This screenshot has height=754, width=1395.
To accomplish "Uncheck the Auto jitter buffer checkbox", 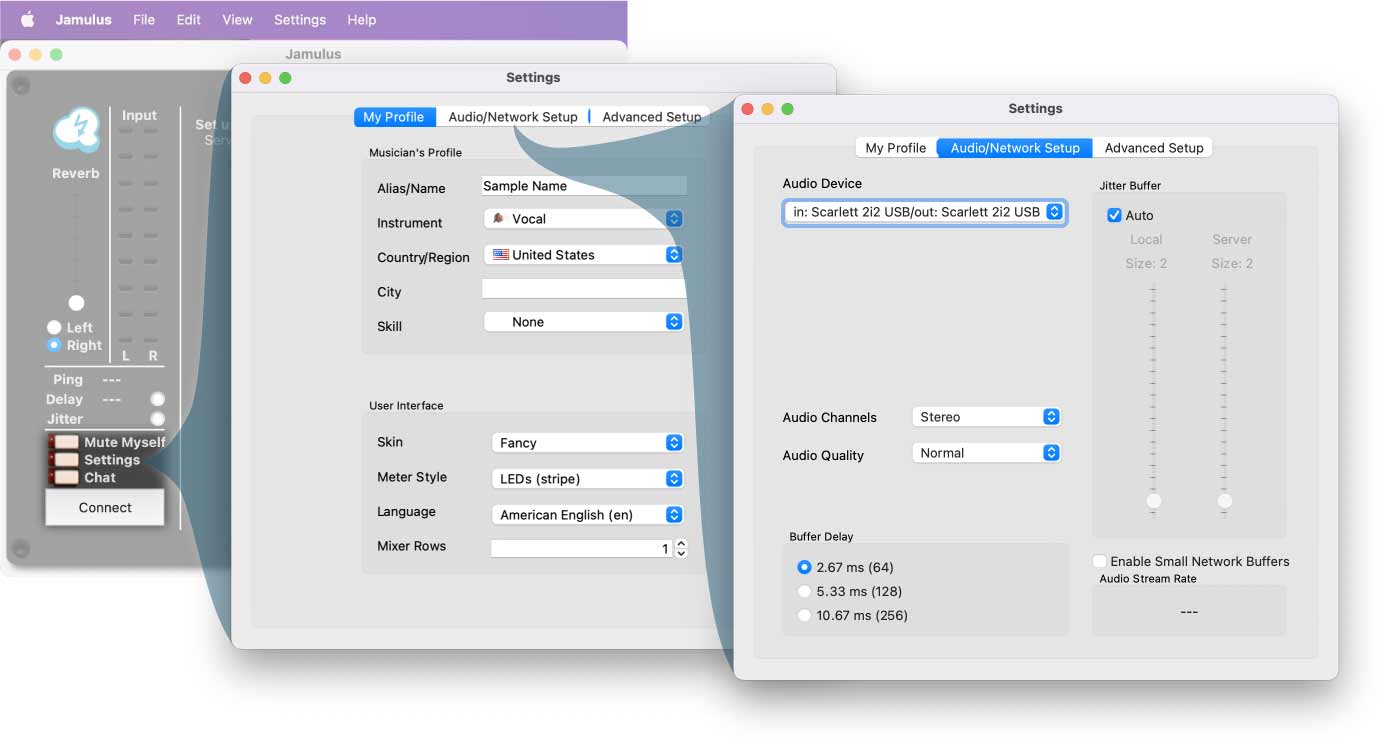I will (x=1114, y=215).
